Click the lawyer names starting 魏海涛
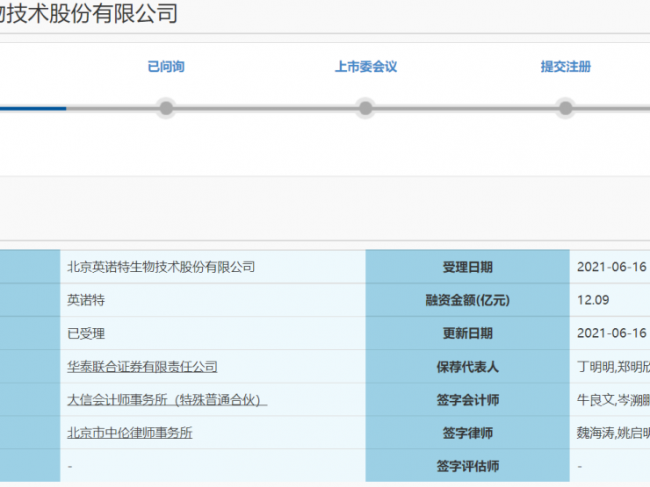 (x=614, y=433)
